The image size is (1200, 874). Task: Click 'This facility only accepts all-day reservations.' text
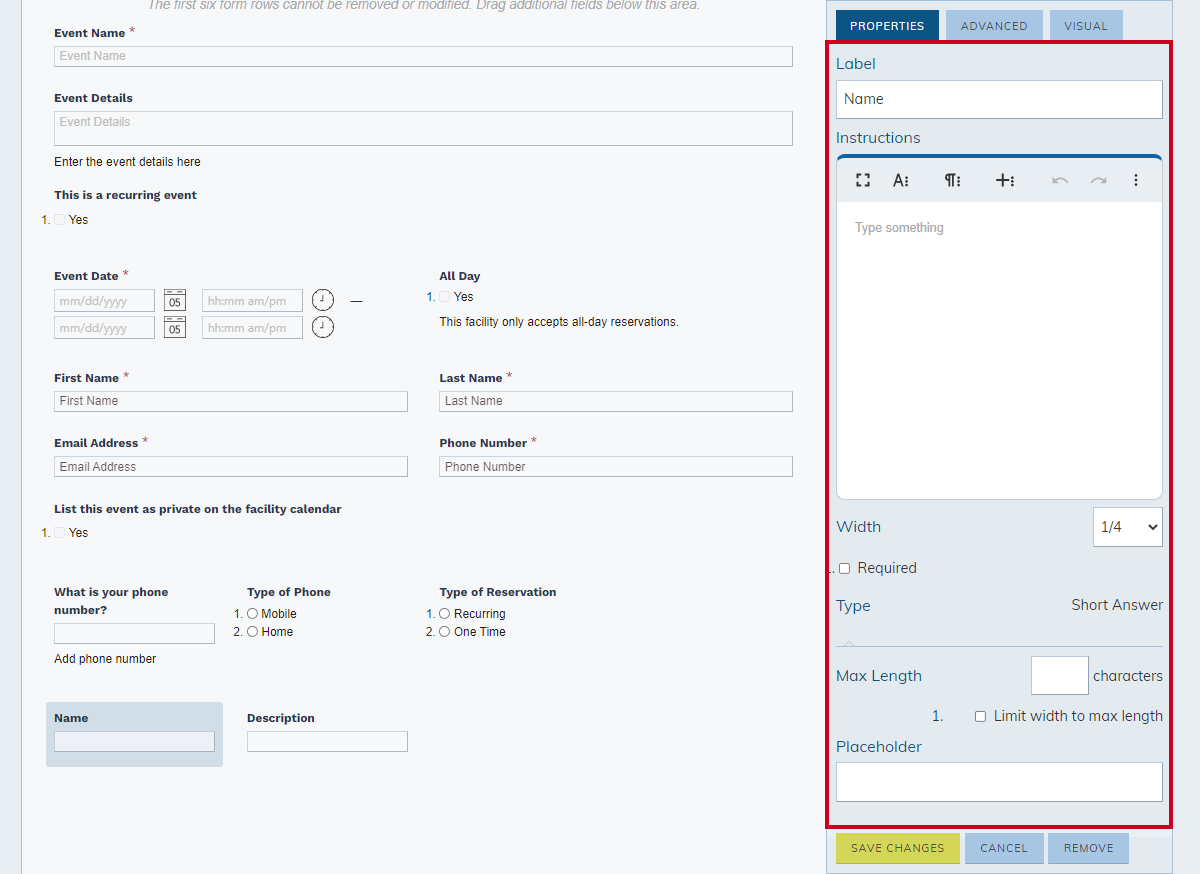tap(559, 322)
